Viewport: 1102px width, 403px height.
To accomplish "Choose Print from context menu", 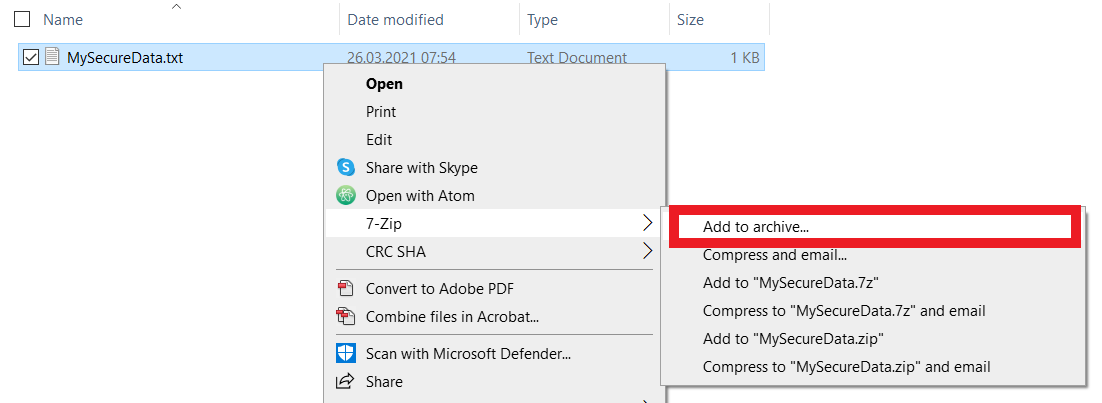I will pos(381,112).
